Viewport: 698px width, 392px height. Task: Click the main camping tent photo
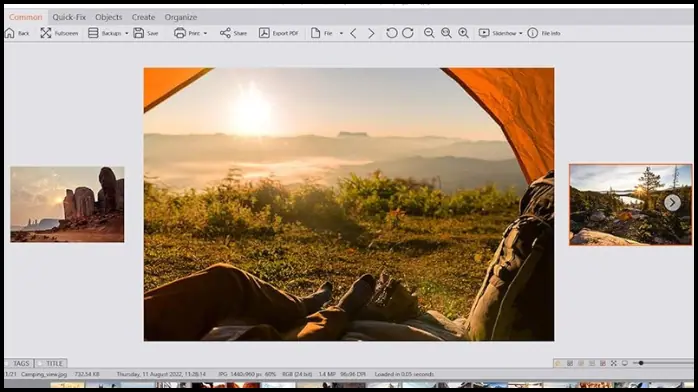pyautogui.click(x=349, y=205)
